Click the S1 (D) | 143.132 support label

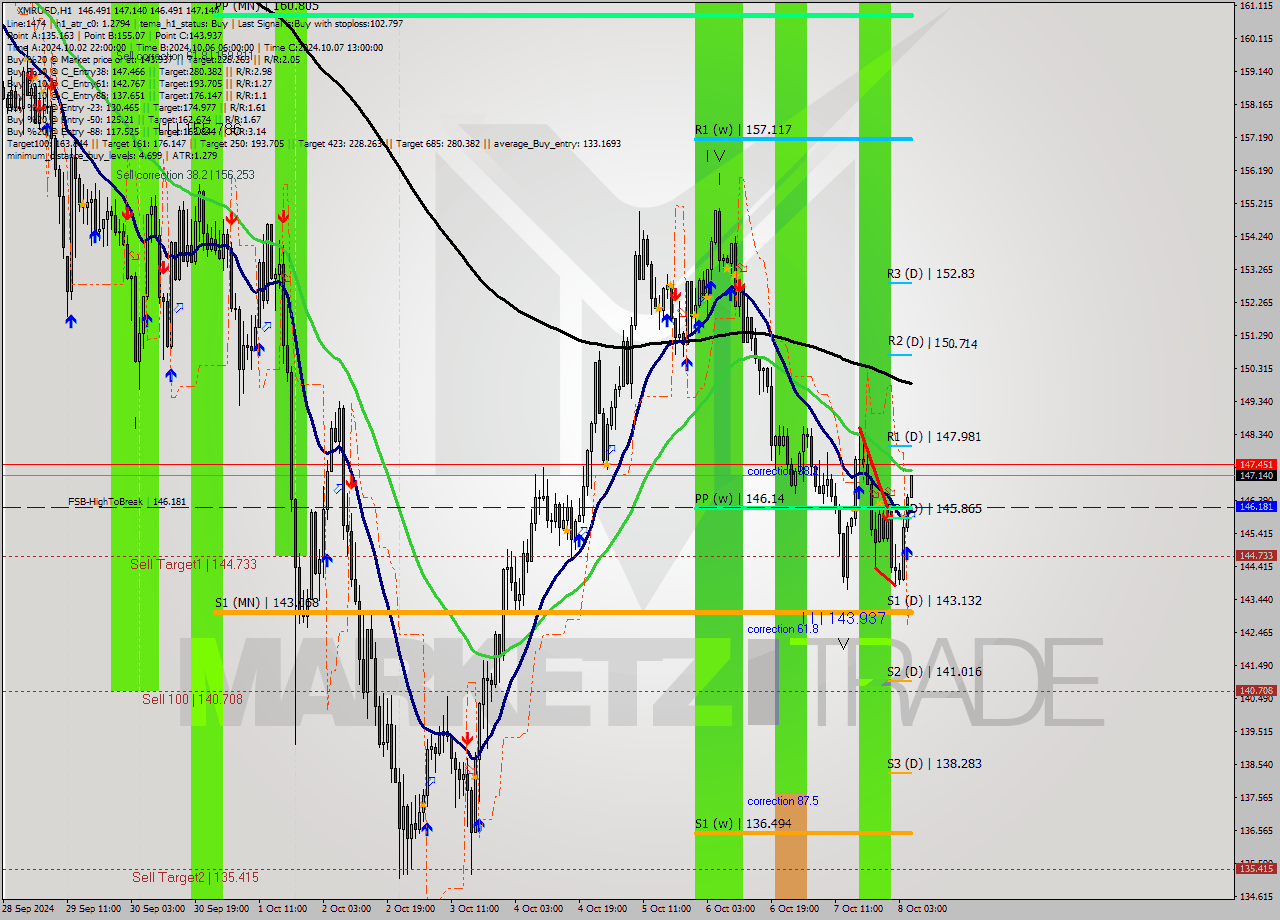[934, 601]
